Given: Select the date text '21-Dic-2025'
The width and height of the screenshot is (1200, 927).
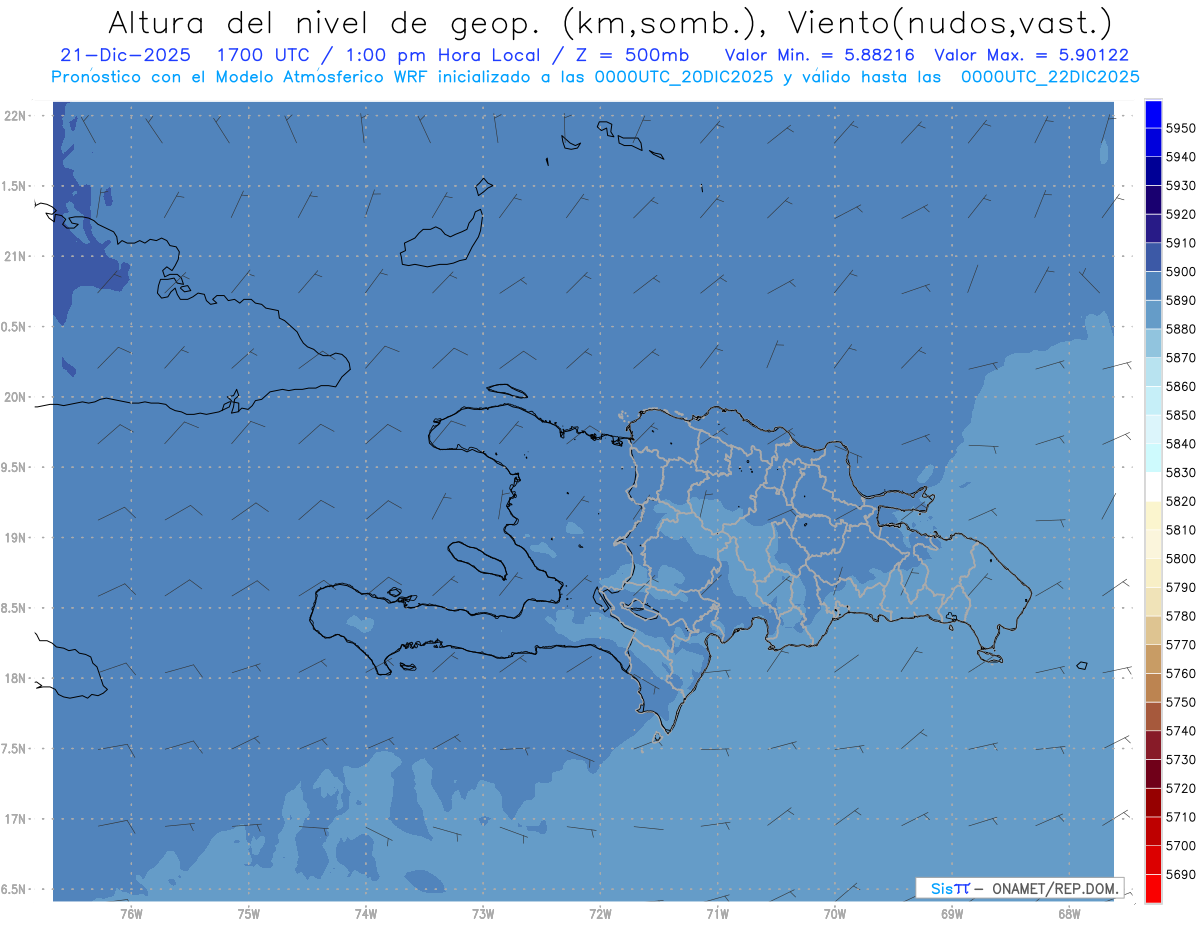Looking at the screenshot, I should pos(125,56).
